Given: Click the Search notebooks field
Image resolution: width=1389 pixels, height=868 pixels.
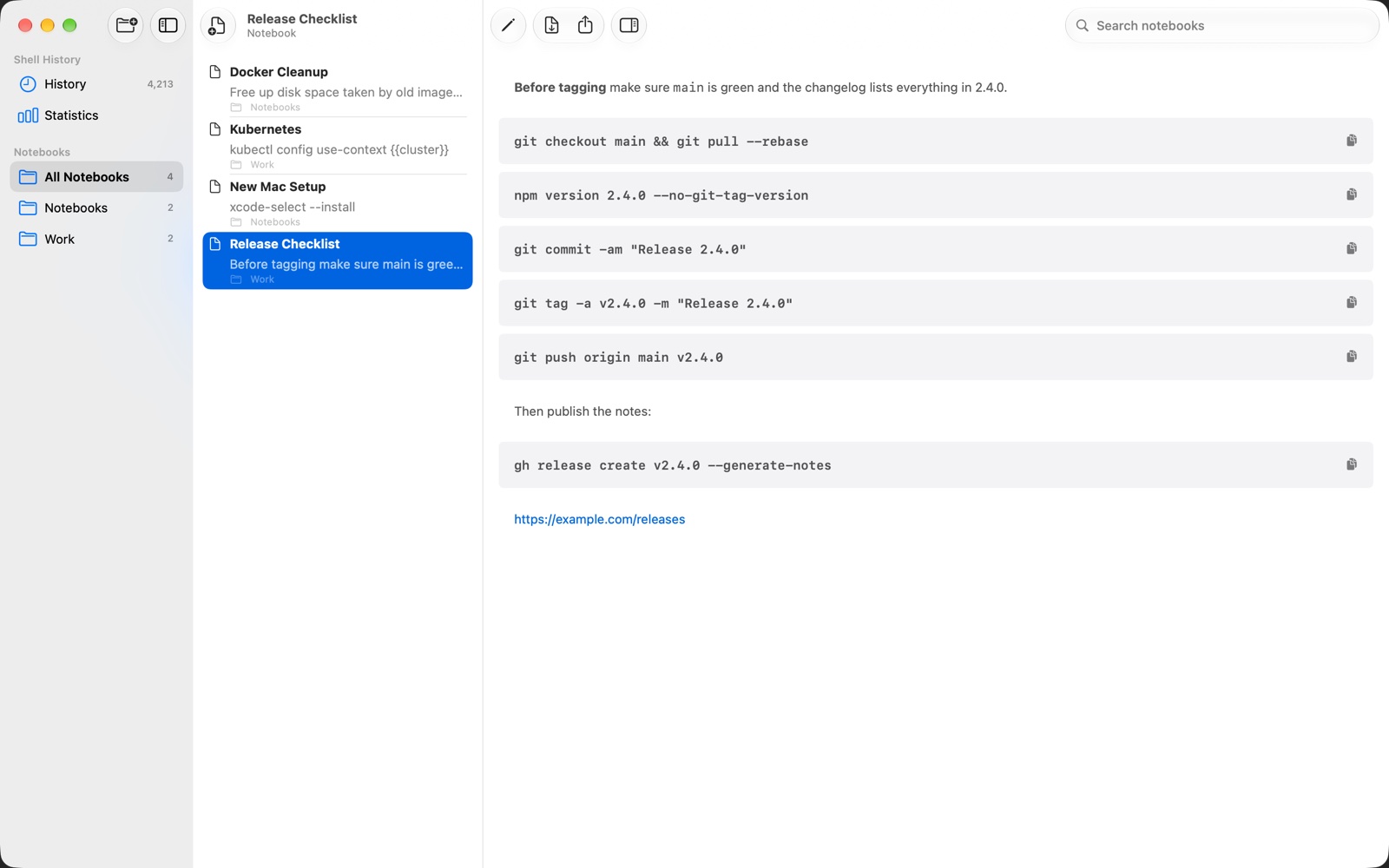Looking at the screenshot, I should coord(1221,25).
